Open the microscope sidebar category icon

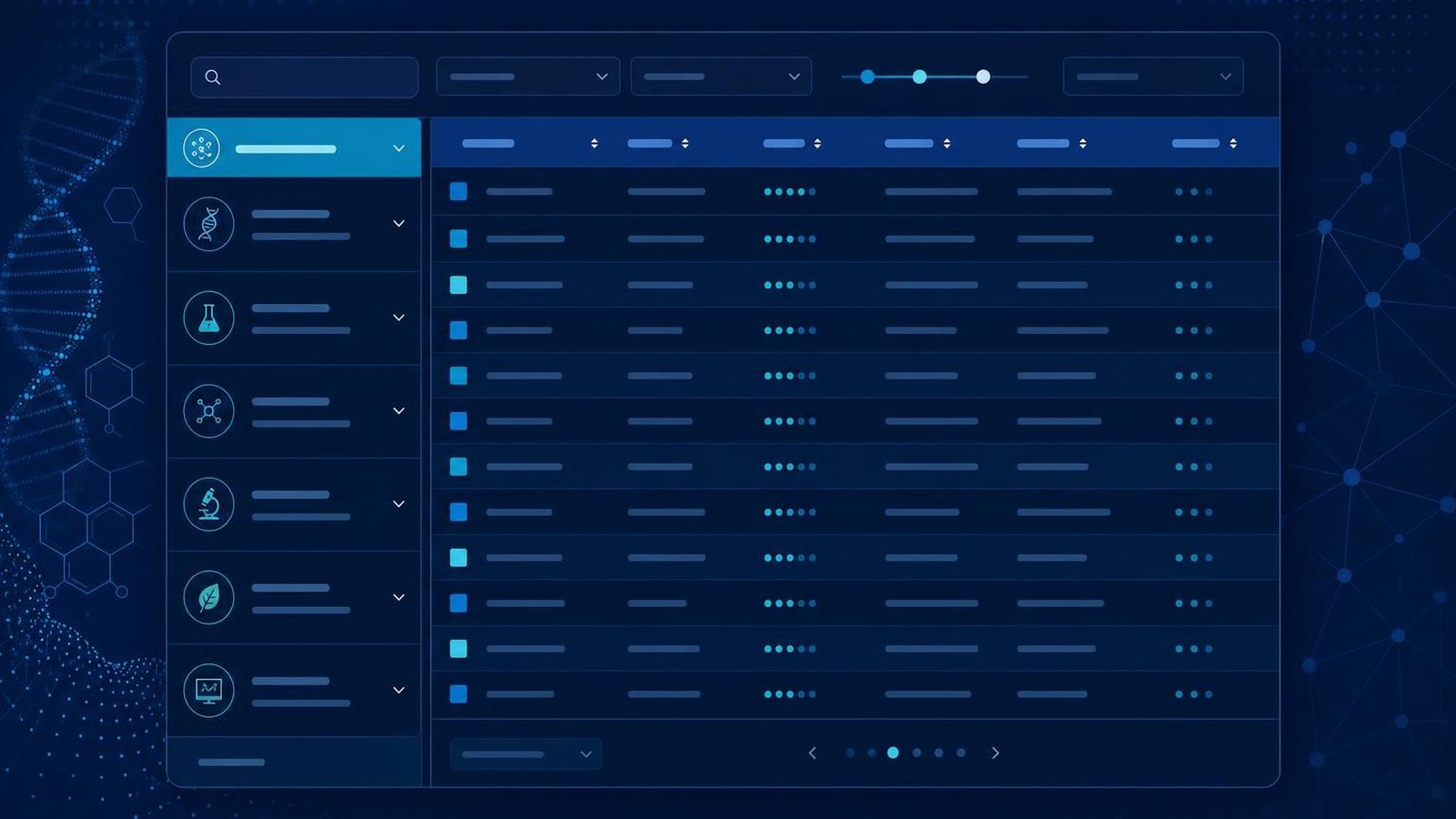tap(208, 504)
